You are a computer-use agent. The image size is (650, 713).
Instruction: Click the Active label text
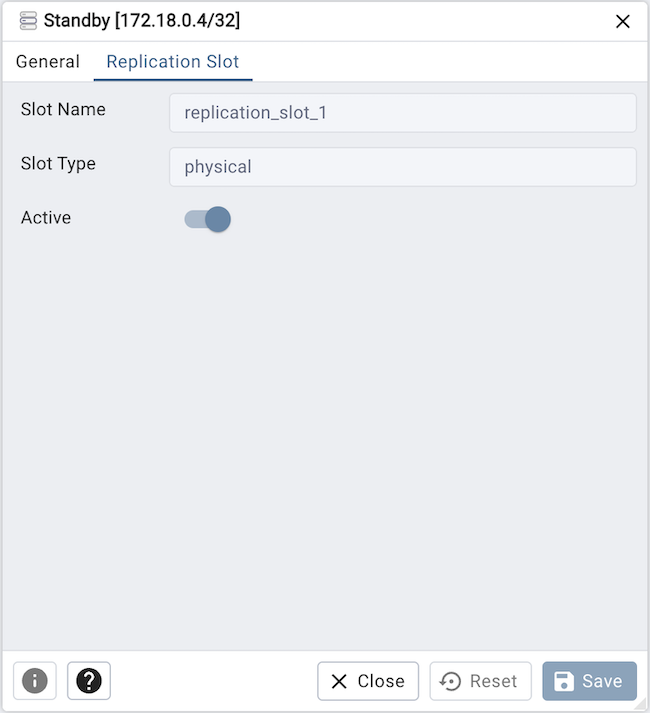coord(46,217)
